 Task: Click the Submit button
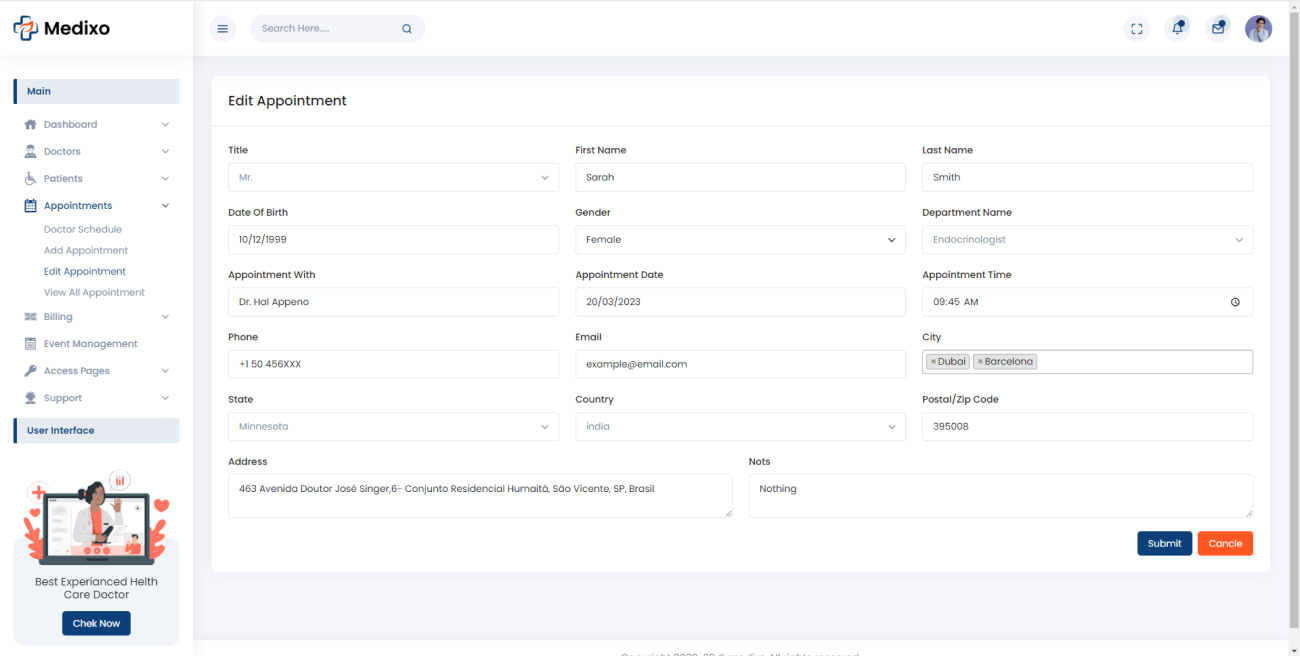click(x=1164, y=544)
